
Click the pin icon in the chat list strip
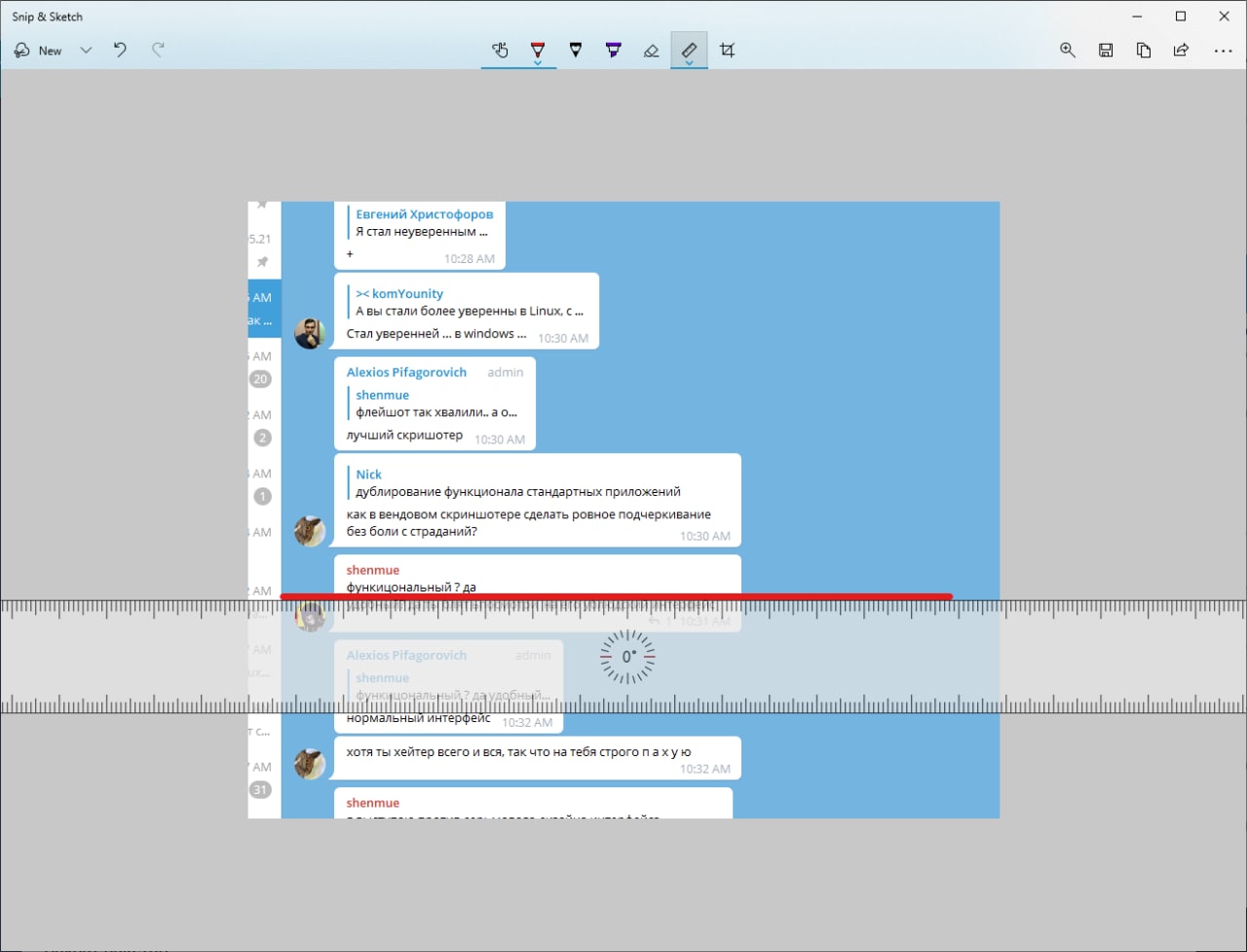coord(262,262)
